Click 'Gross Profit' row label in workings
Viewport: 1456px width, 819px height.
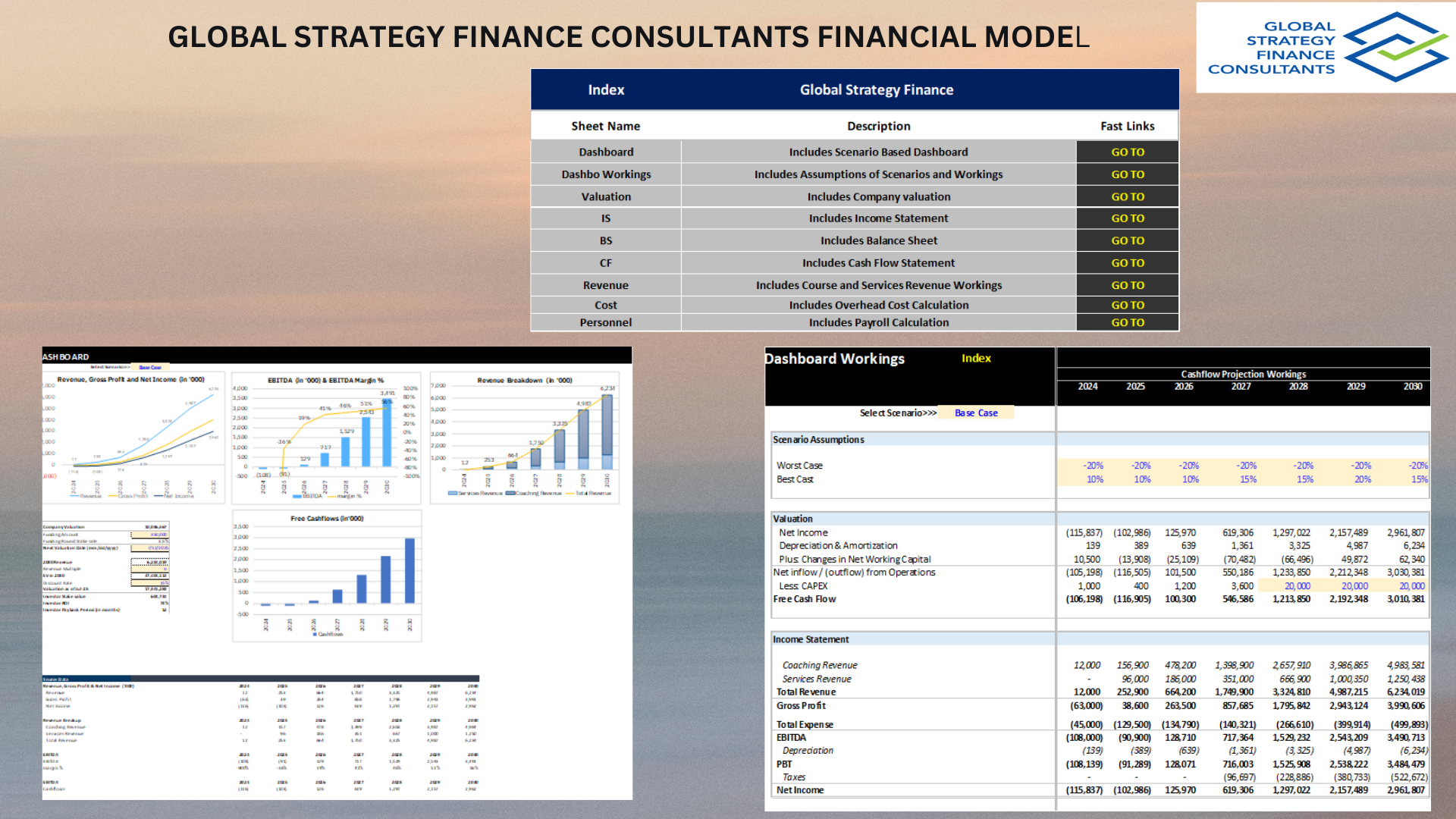point(800,706)
